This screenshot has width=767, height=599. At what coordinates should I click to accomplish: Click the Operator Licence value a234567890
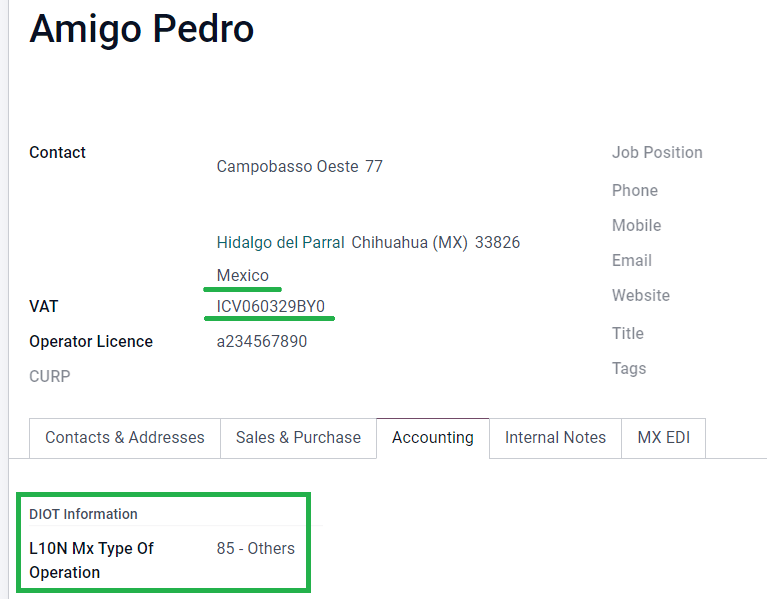pos(262,341)
